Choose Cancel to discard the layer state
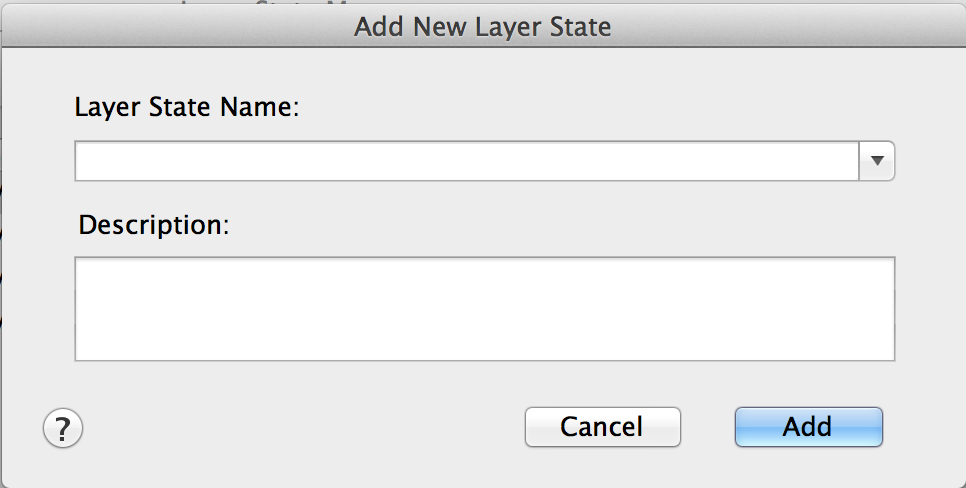Image resolution: width=966 pixels, height=488 pixels. (x=602, y=426)
